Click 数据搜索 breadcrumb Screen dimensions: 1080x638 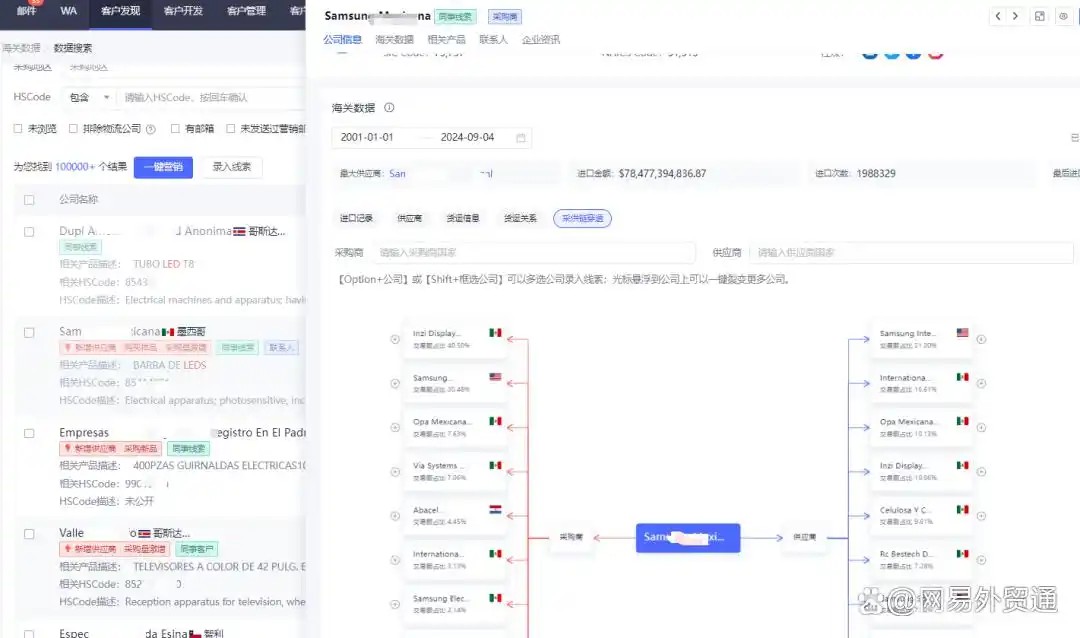73,48
